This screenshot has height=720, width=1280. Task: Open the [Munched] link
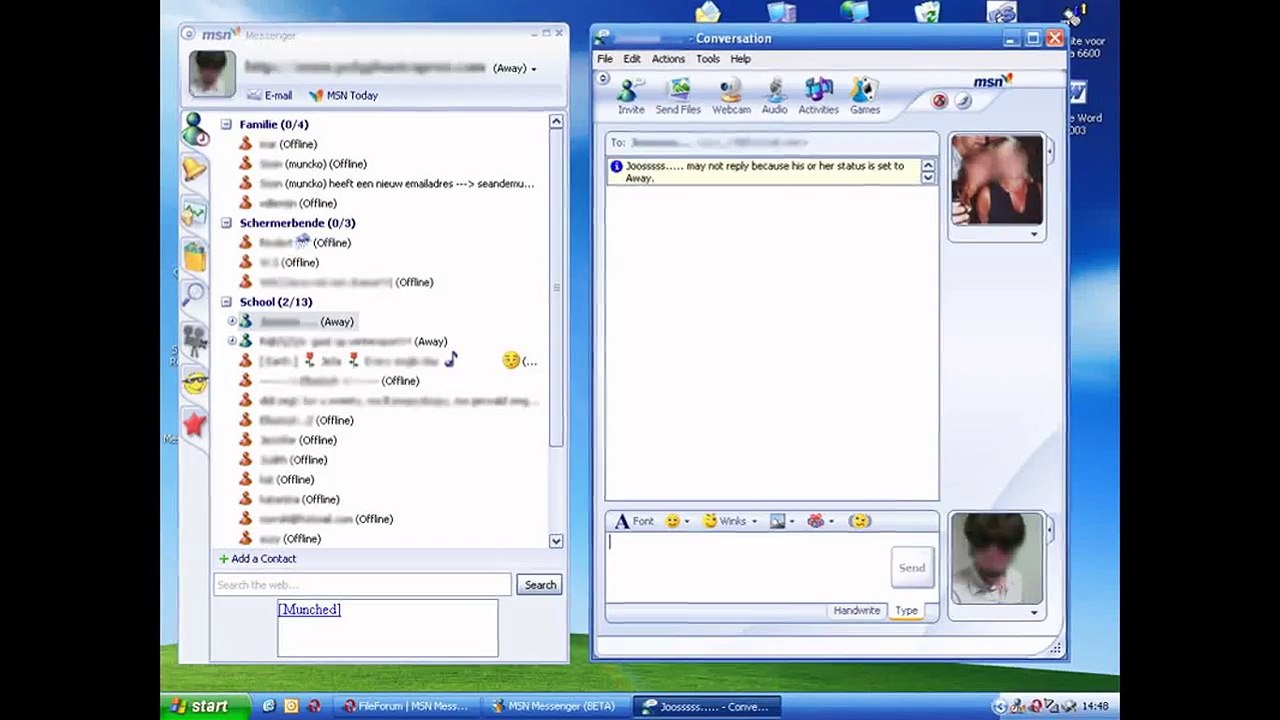pyautogui.click(x=309, y=609)
